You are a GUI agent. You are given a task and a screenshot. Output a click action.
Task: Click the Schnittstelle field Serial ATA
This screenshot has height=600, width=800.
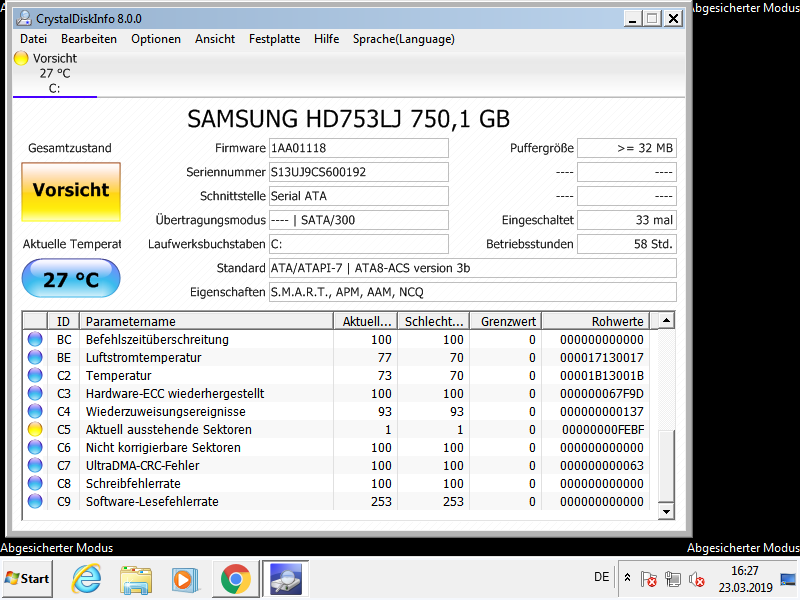pos(359,196)
